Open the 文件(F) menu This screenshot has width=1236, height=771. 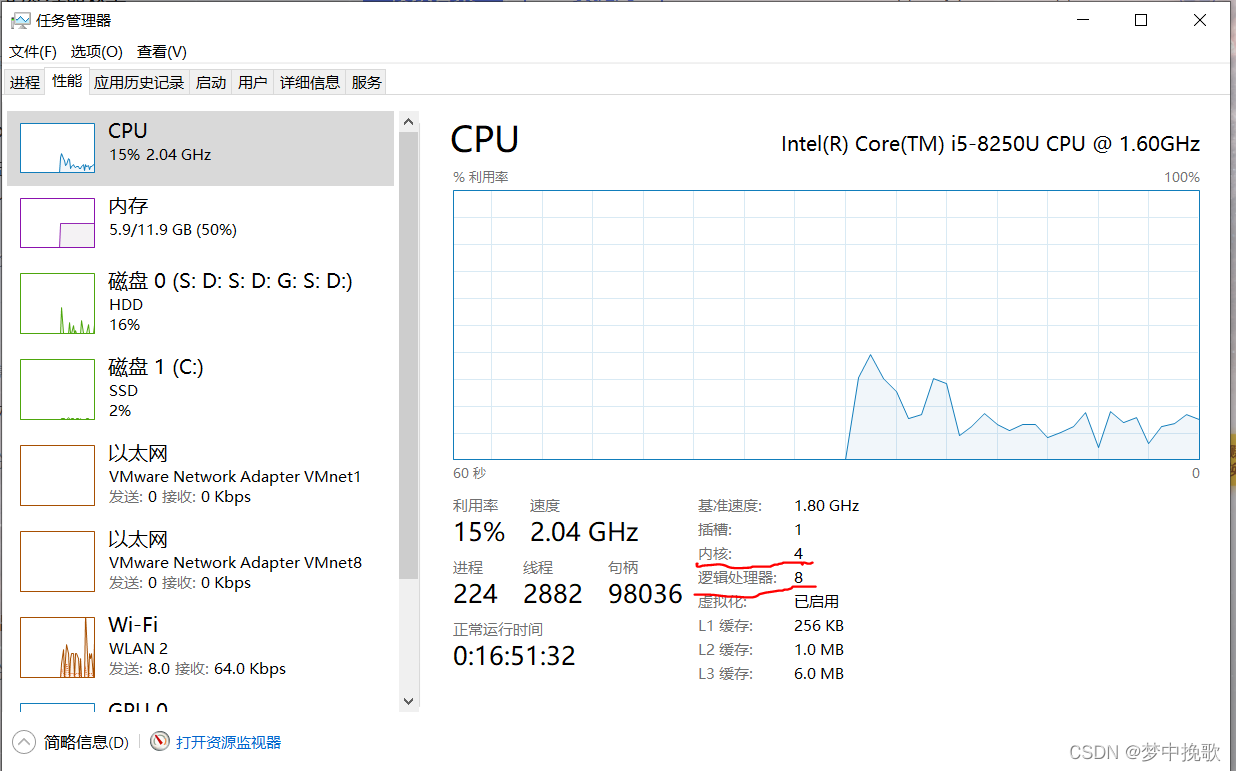coord(33,52)
